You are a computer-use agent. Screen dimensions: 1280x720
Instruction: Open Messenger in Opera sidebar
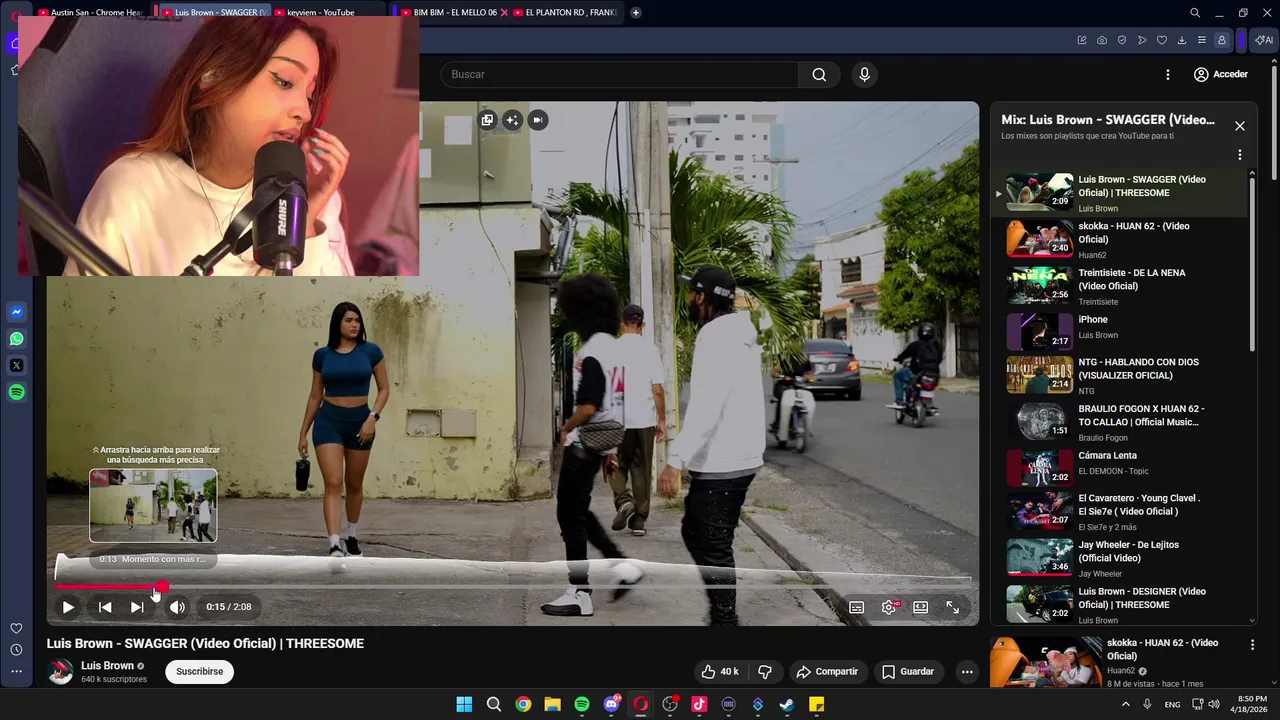coord(16,312)
